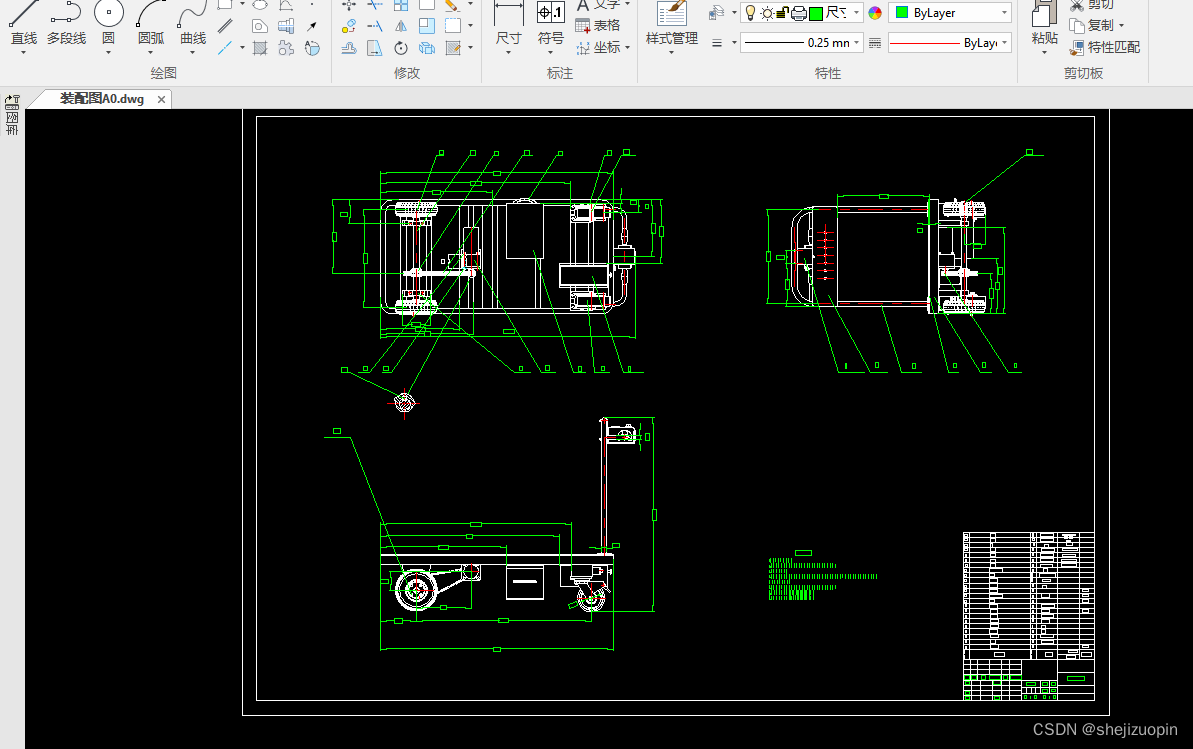Switch to the 装配图A0.dwg document tab

coord(102,99)
